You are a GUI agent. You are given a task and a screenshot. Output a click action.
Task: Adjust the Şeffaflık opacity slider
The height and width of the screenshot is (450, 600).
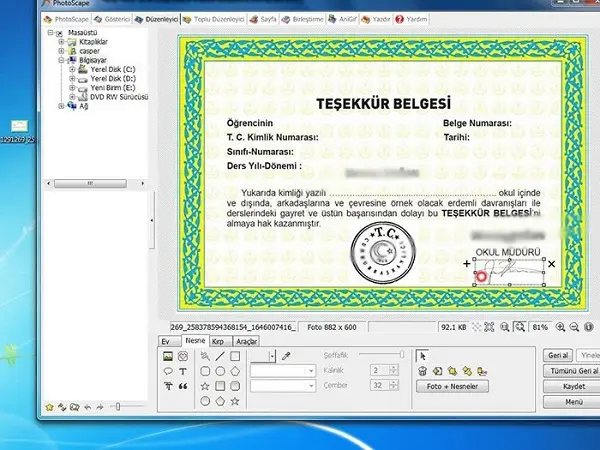tap(382, 355)
